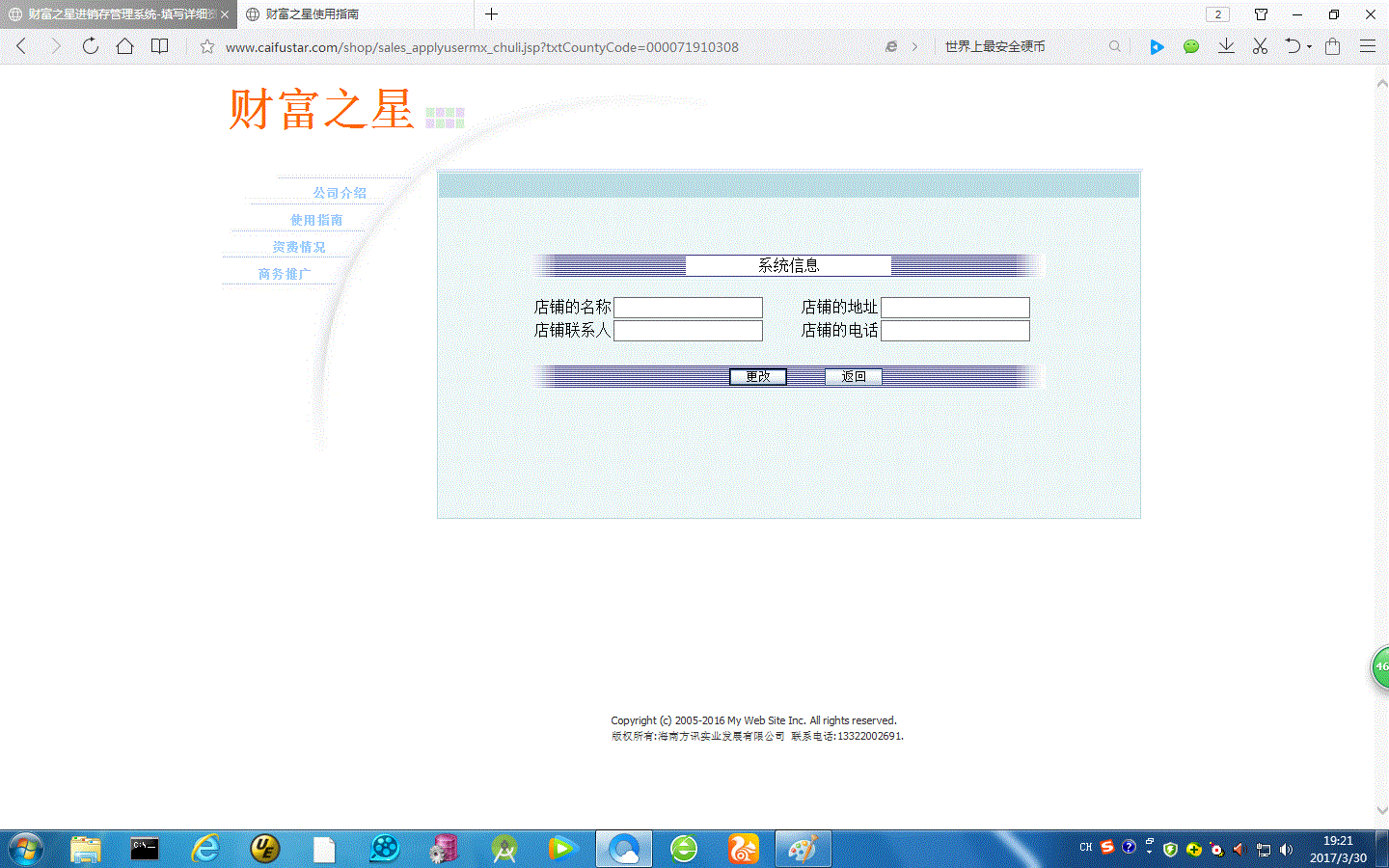Launch UltraEdit from the taskbar
Screen dimensions: 1389x868
coord(264,849)
